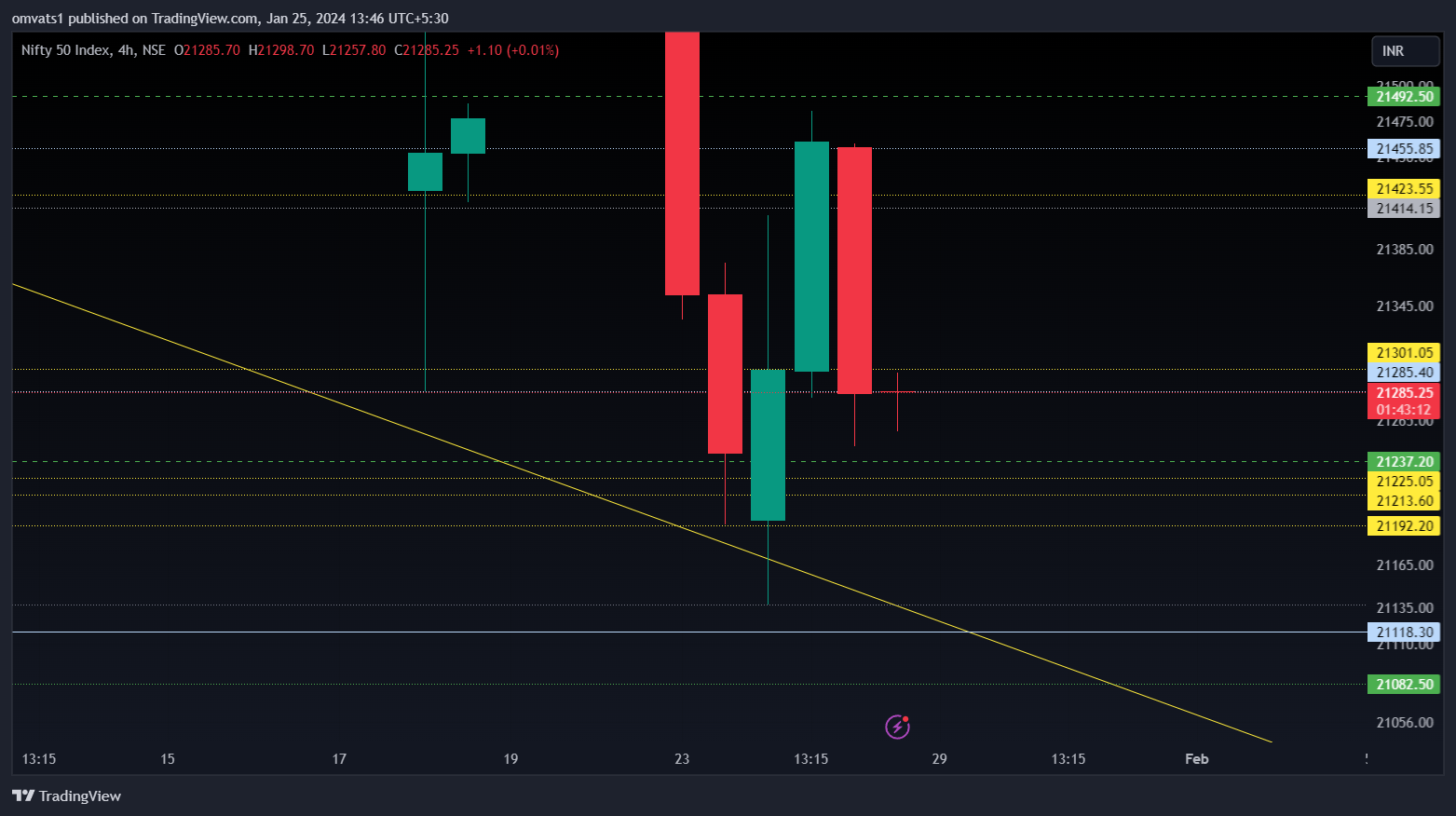Click the Nifty 50 Index symbol title
This screenshot has width=1456, height=816.
point(65,50)
